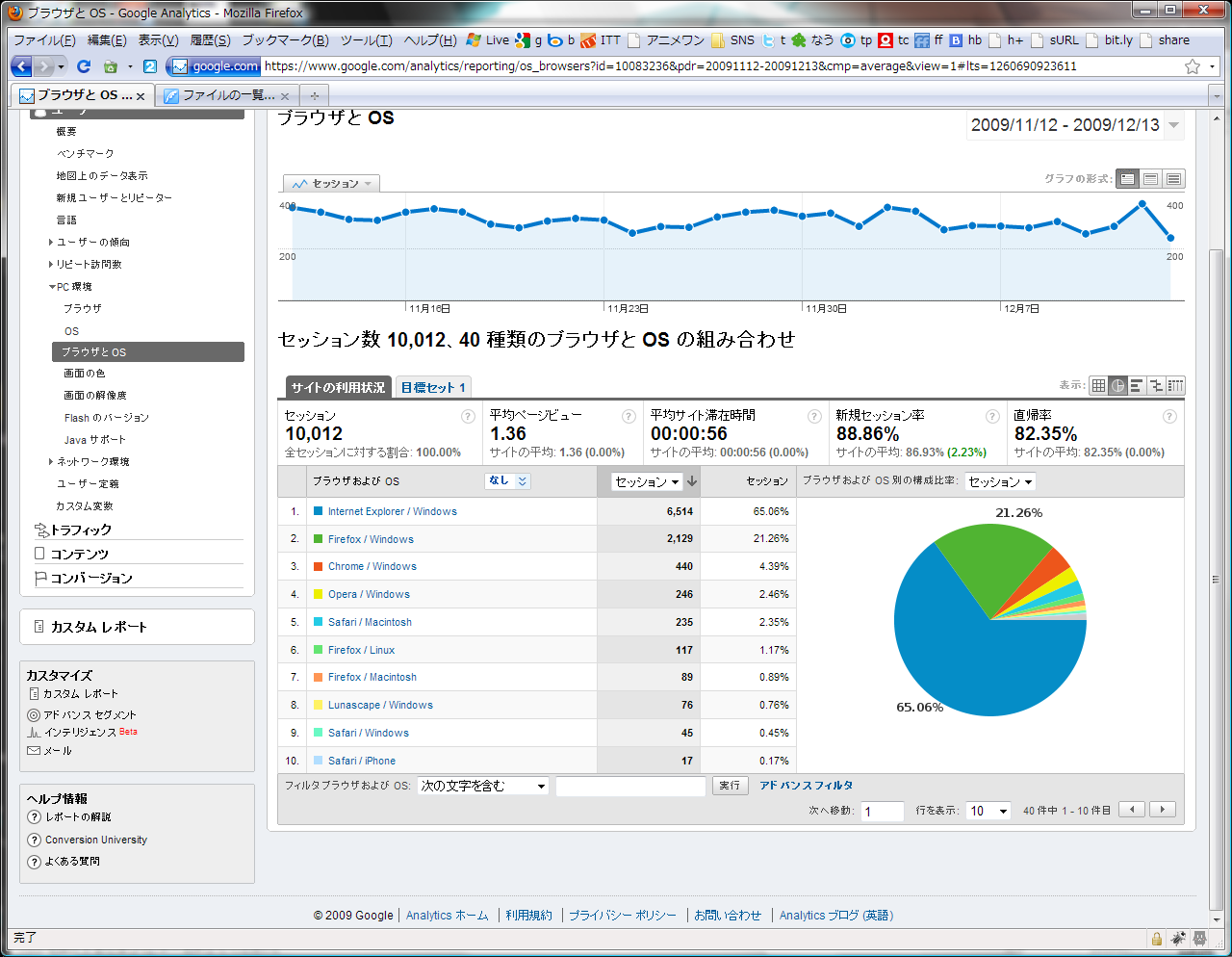The image size is (1232, 957).
Task: Open the sURL bookmark
Action: [1055, 40]
